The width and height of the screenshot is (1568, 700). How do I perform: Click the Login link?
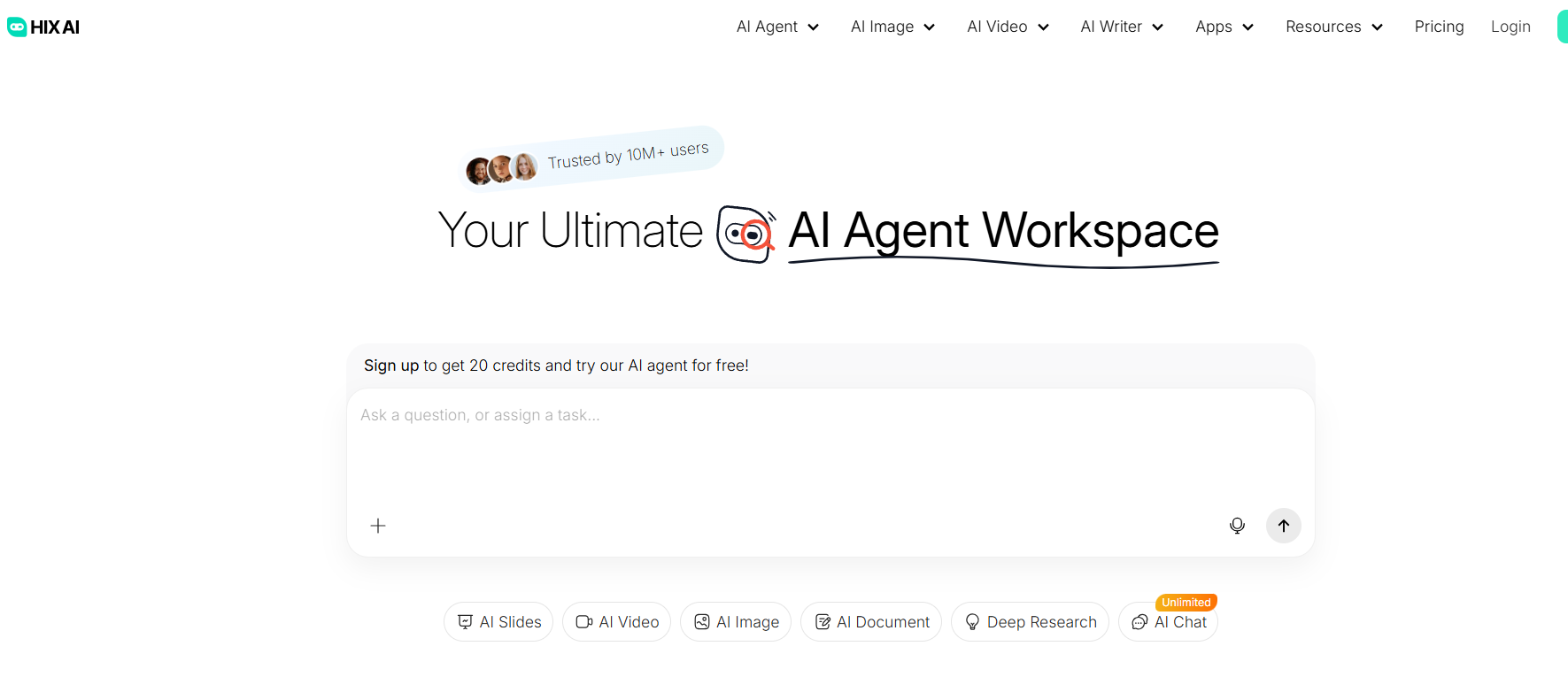1510,27
